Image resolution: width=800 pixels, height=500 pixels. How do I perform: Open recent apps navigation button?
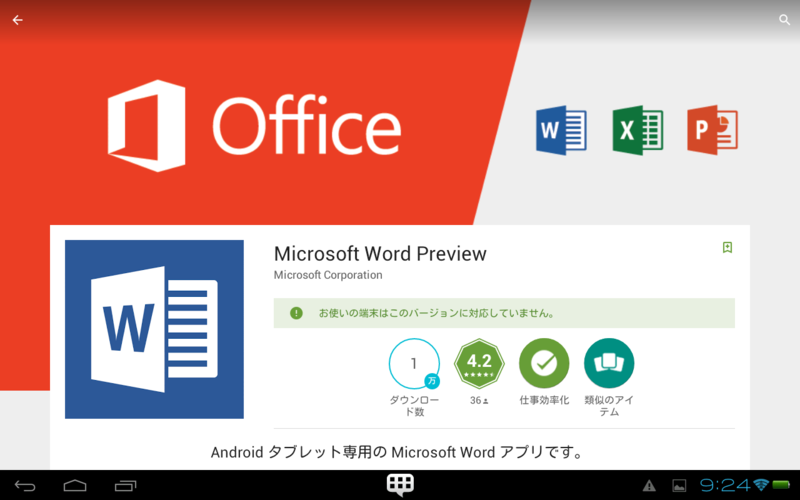coord(126,485)
